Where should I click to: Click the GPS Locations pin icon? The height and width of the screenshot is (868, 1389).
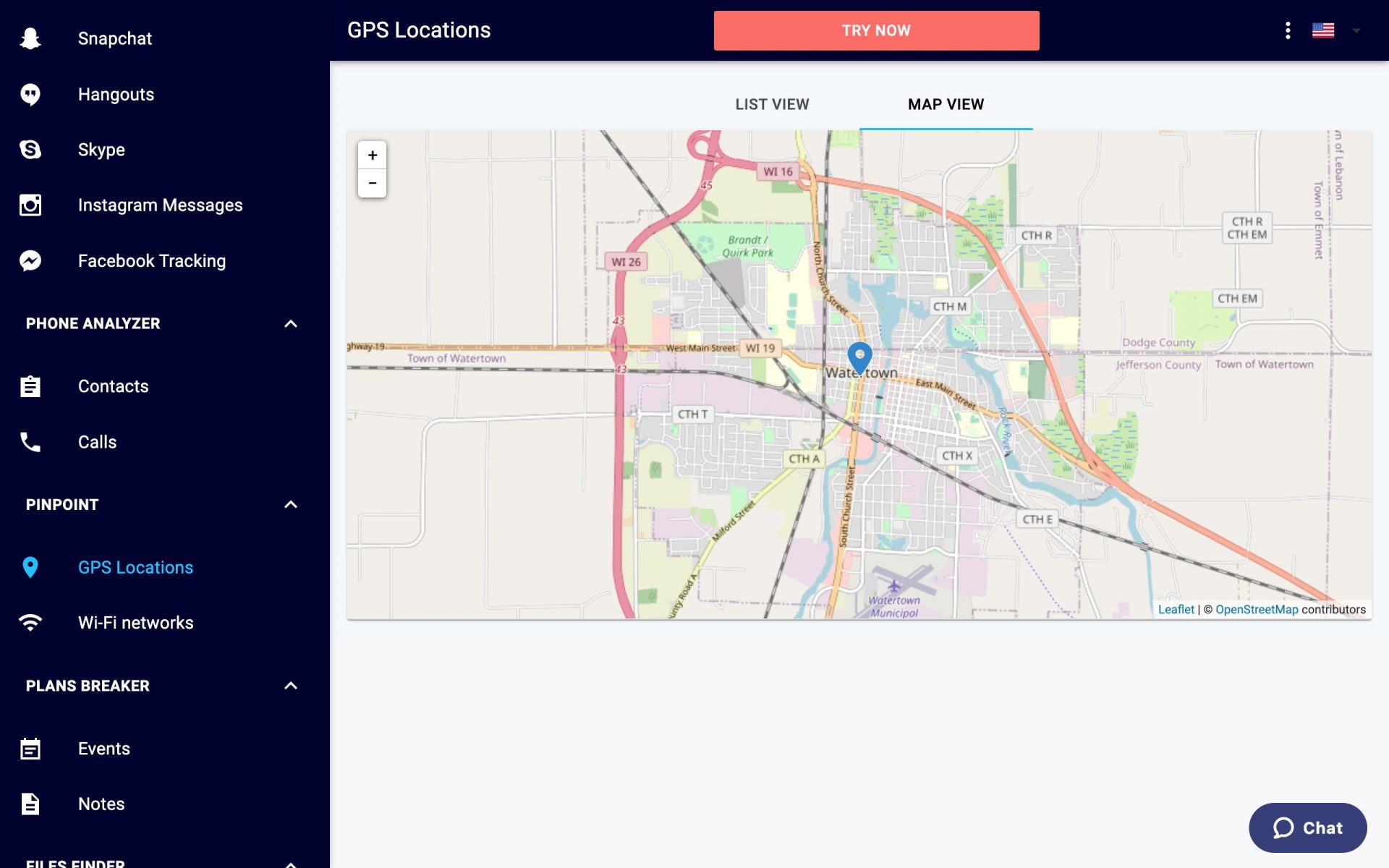[x=30, y=567]
